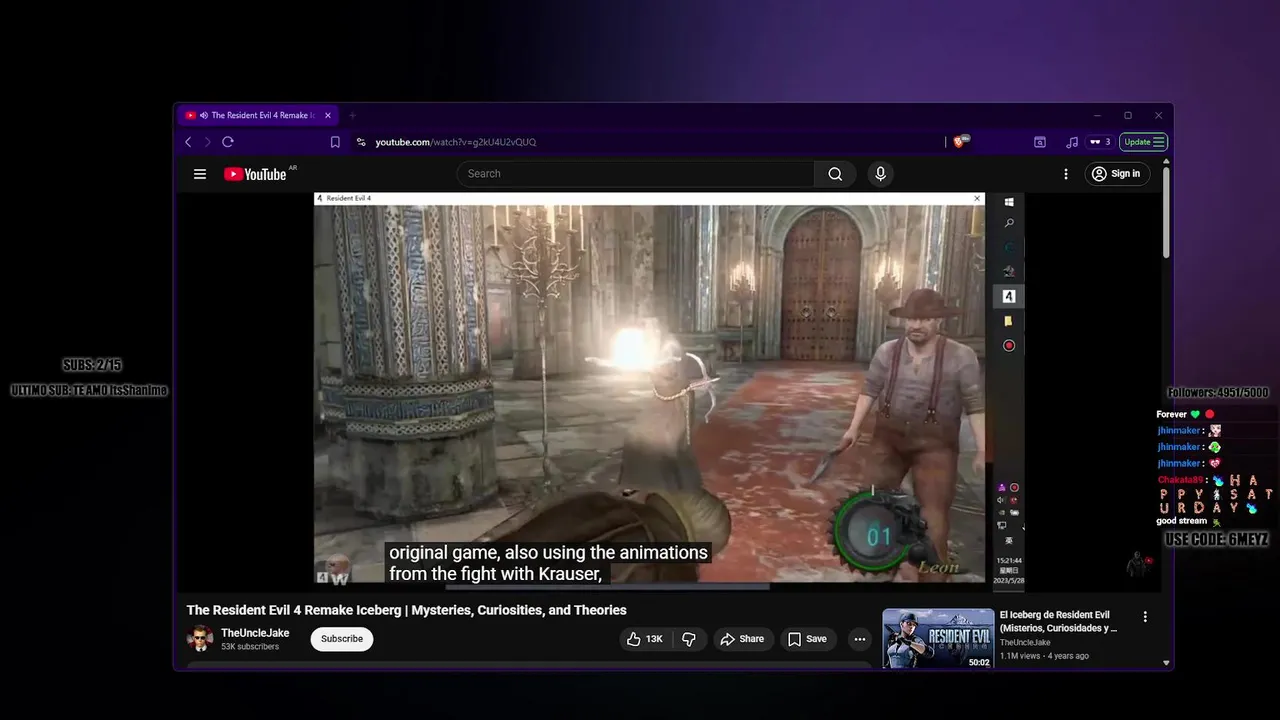Screen dimensions: 1280x720
Task: Go to YouTube home via logo
Action: click(256, 174)
